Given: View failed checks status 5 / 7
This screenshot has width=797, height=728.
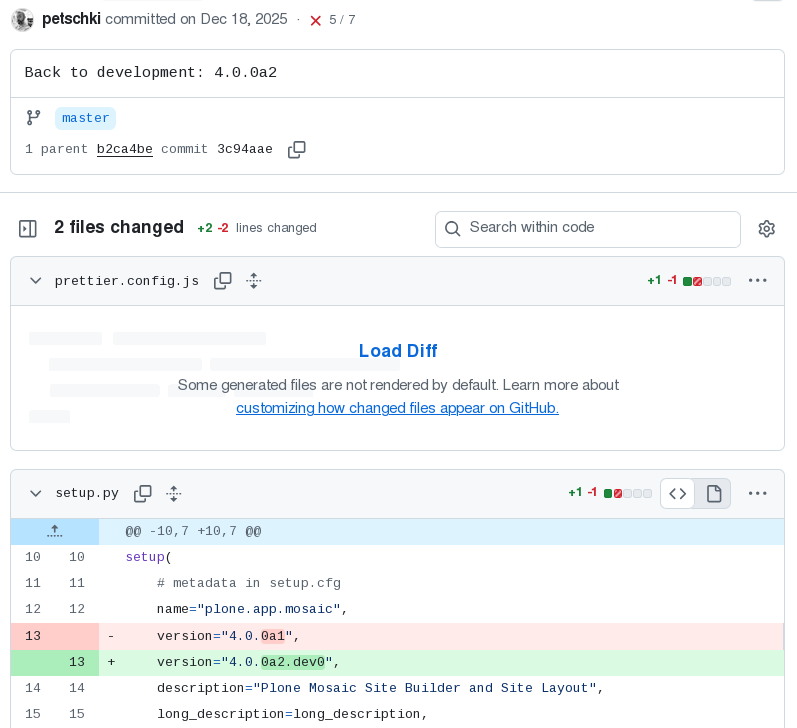Looking at the screenshot, I should tap(332, 20).
